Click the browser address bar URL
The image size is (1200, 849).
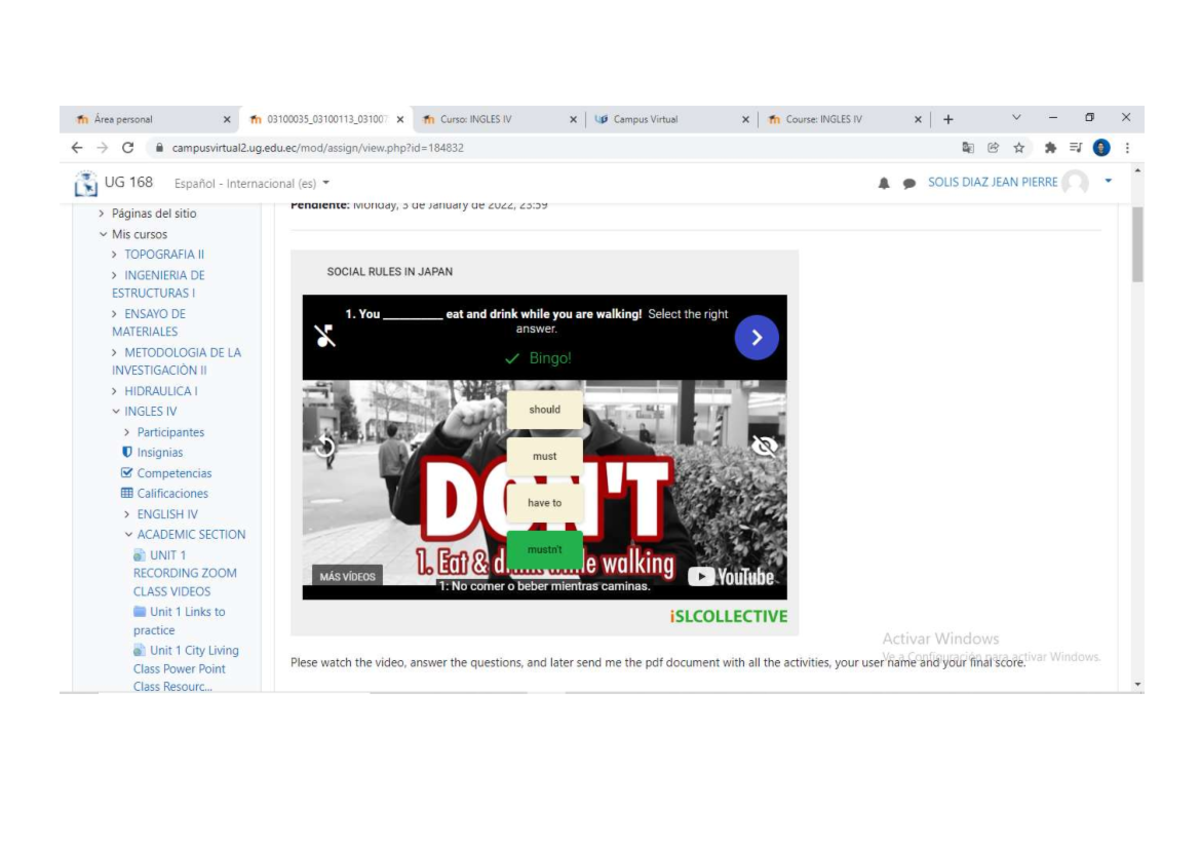(x=318, y=148)
